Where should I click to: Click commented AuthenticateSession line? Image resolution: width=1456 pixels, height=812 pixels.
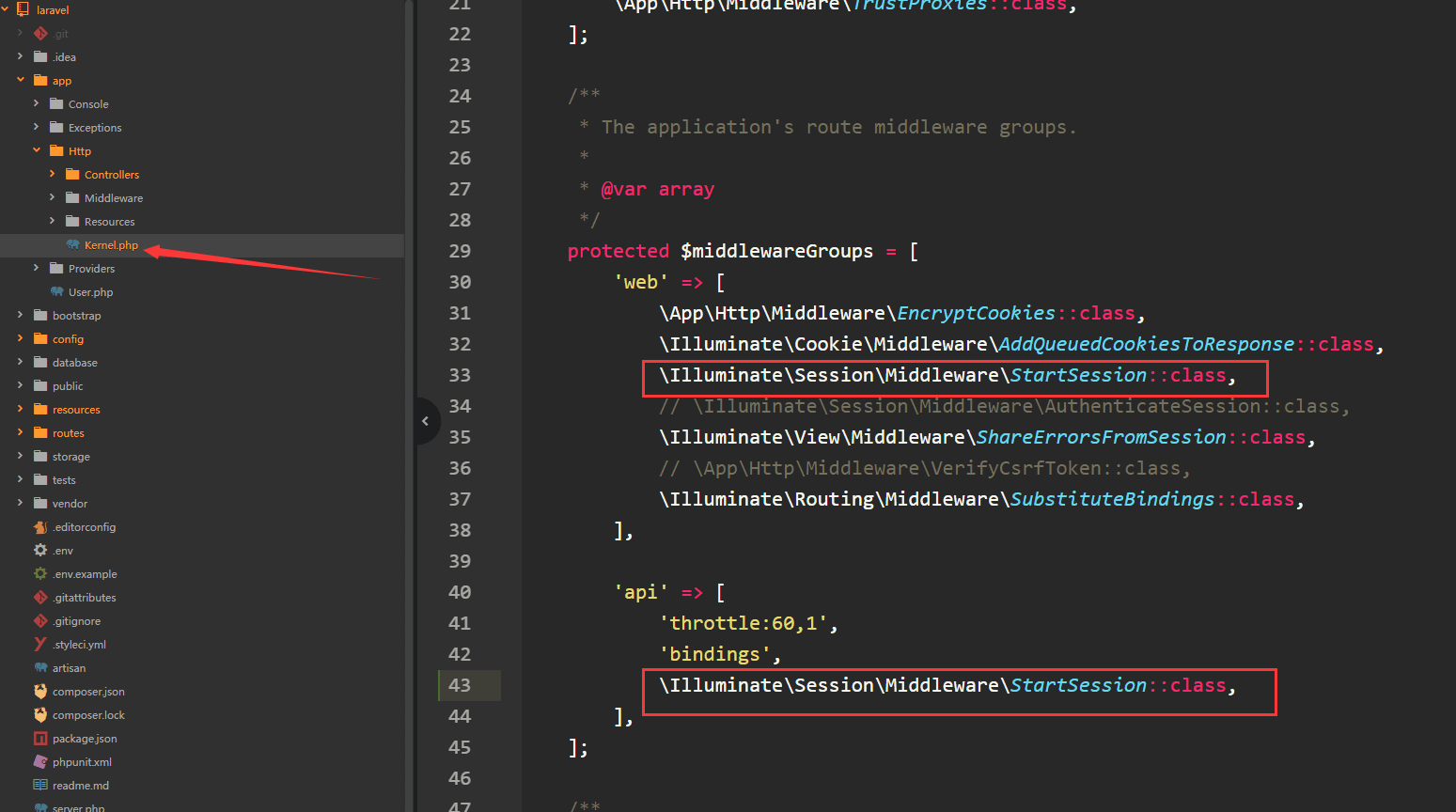point(1005,406)
